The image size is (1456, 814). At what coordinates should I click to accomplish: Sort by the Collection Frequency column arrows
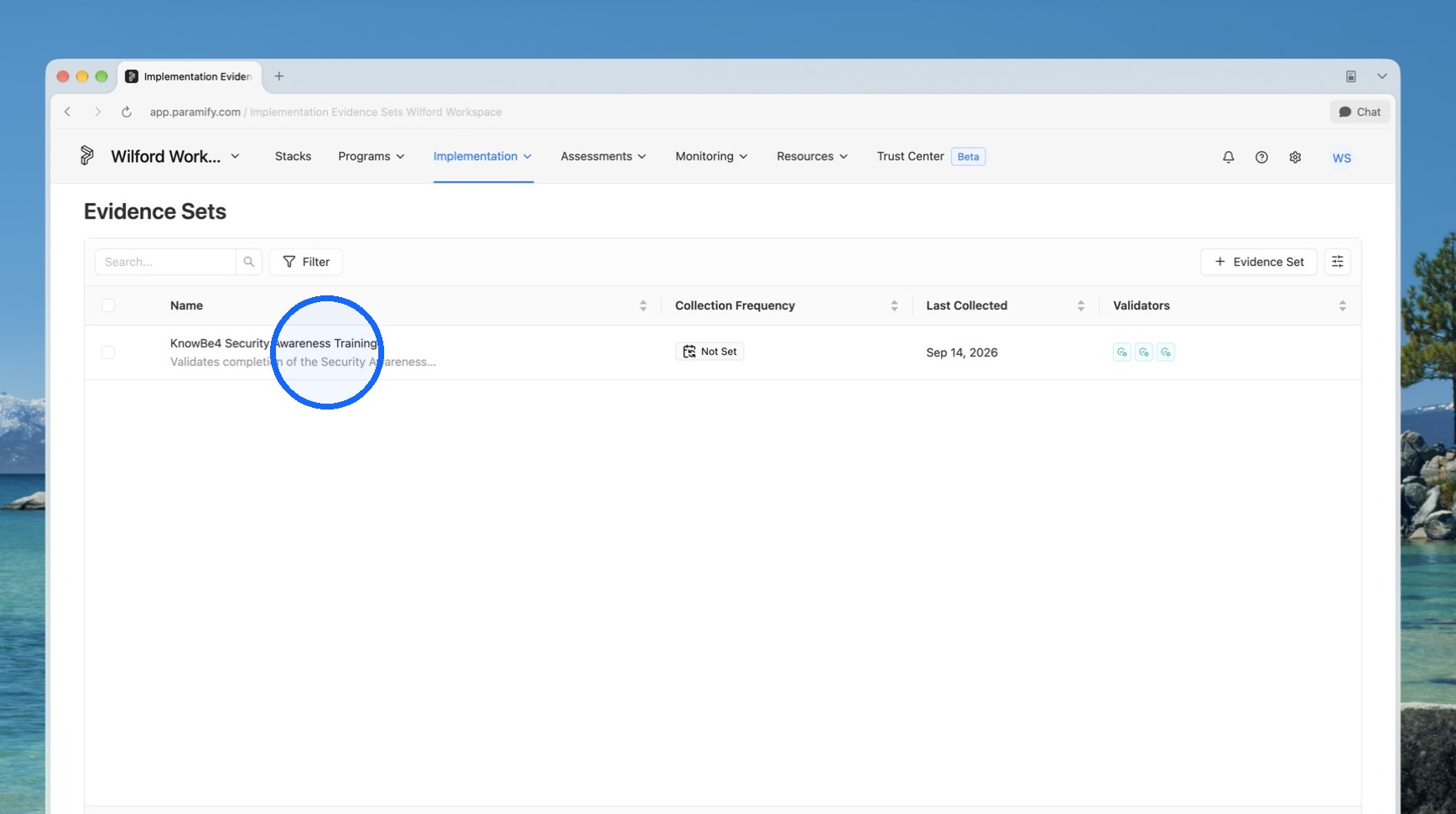894,305
